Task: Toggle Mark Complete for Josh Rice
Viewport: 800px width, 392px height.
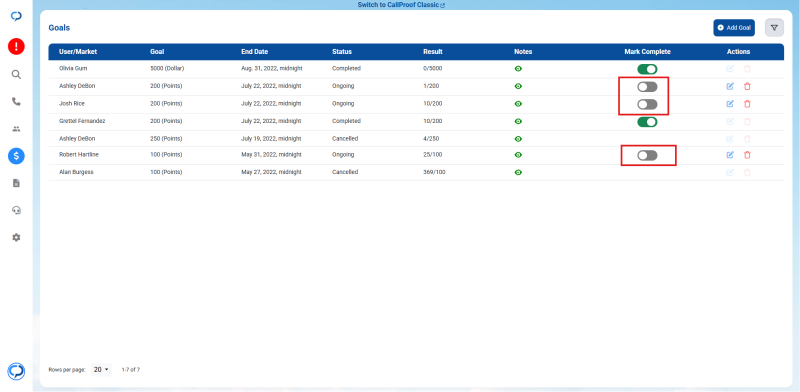Action: tap(647, 105)
